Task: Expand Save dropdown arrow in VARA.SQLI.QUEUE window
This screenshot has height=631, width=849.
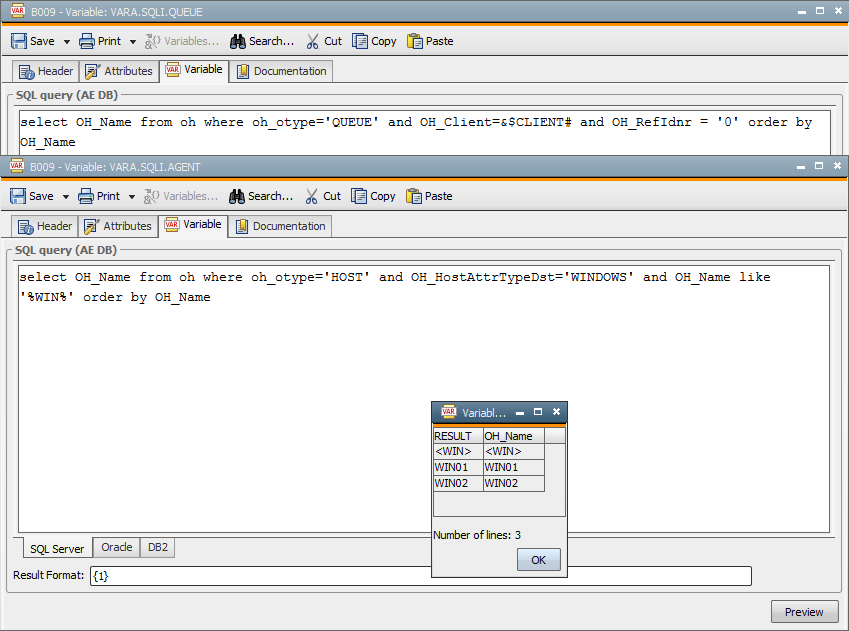Action: [67, 42]
